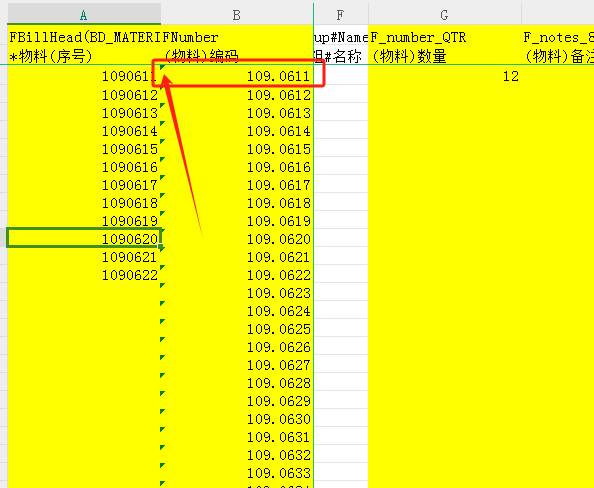
Task: Select cell with value 109.0627
Action: (237, 364)
